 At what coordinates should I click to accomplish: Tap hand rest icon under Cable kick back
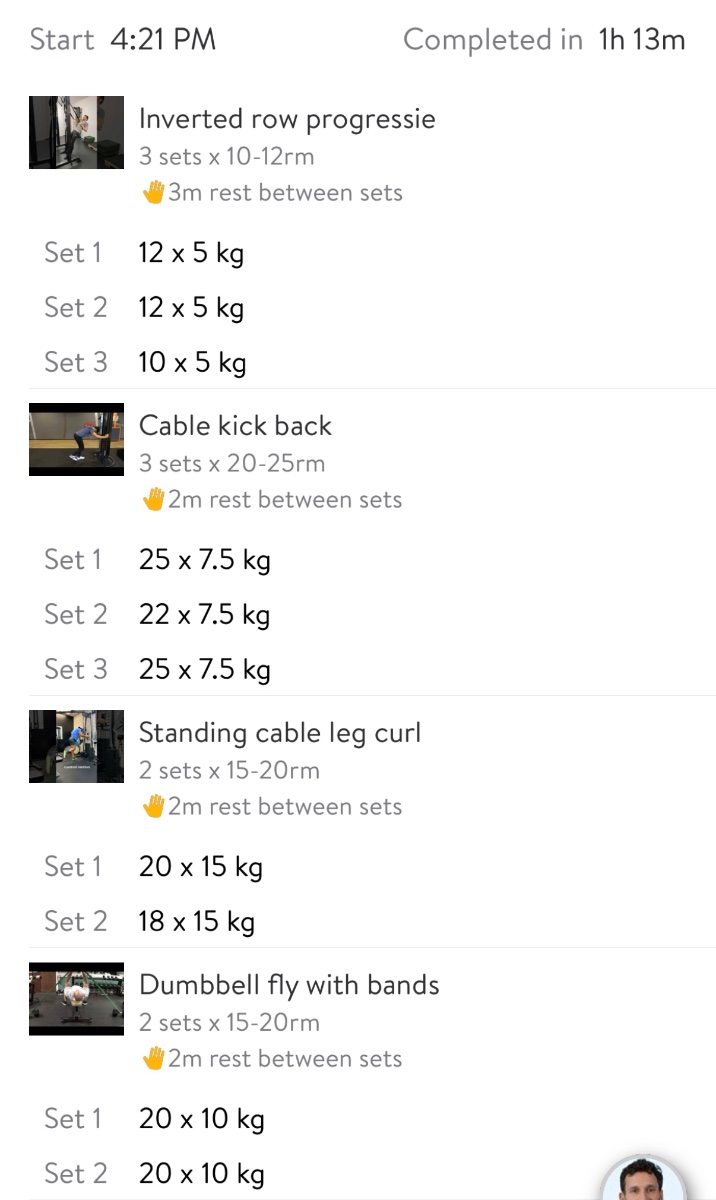pos(153,500)
